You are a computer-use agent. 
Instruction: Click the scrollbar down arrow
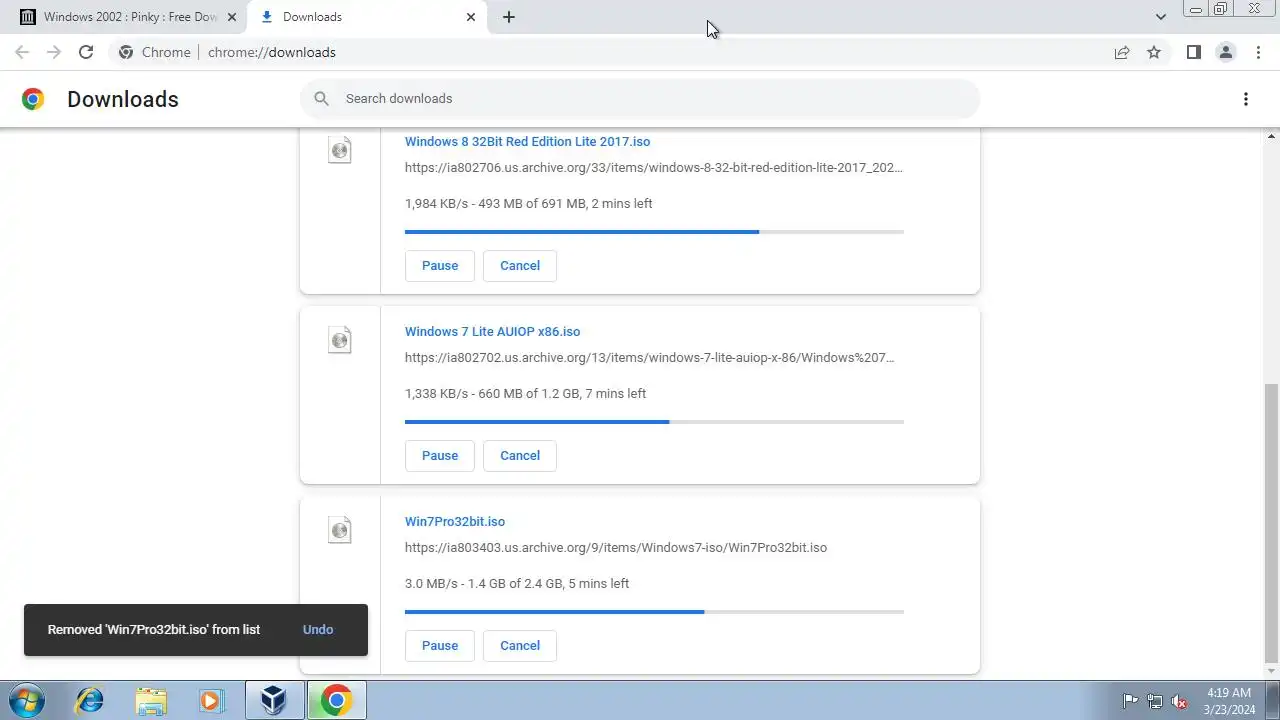point(1271,672)
